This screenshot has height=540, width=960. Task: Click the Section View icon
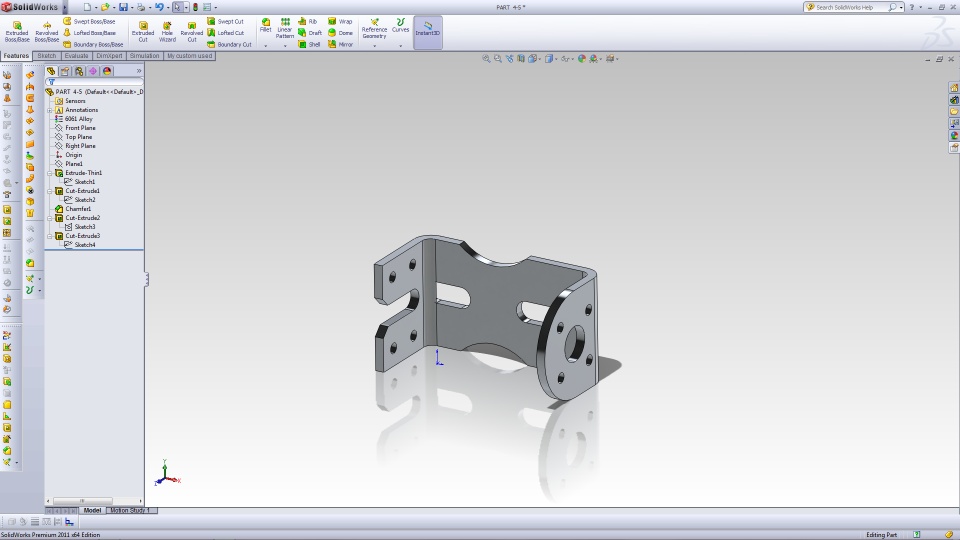pos(521,59)
